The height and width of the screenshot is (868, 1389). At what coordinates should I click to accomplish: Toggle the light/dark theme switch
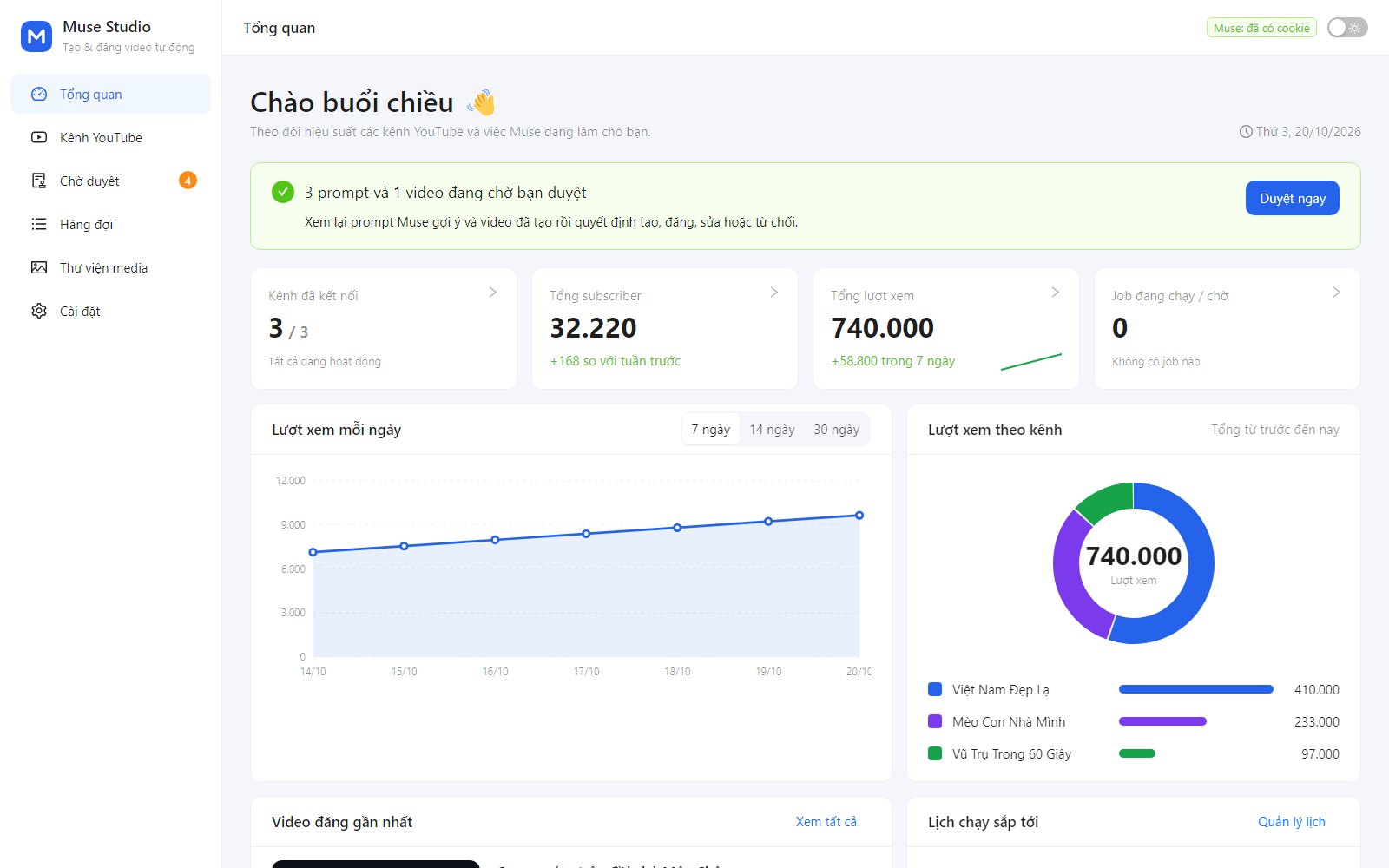pyautogui.click(x=1347, y=28)
